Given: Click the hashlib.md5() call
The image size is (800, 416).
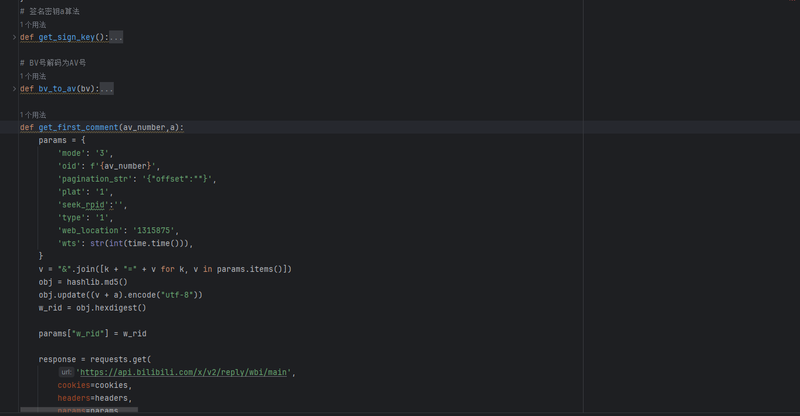Looking at the screenshot, I should (97, 282).
